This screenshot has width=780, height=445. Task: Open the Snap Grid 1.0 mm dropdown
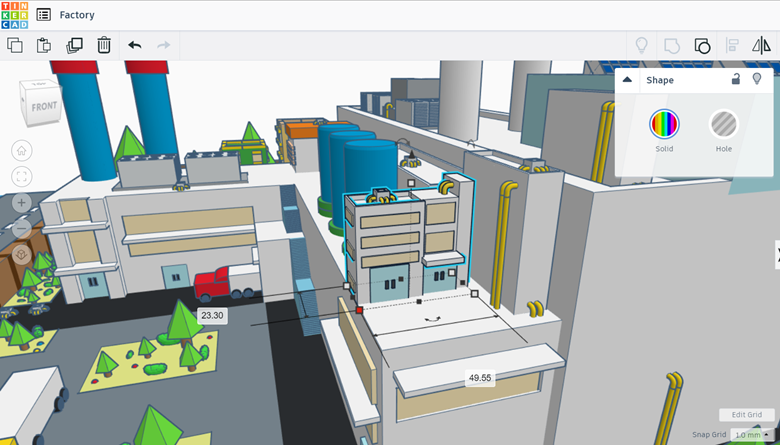[752, 435]
